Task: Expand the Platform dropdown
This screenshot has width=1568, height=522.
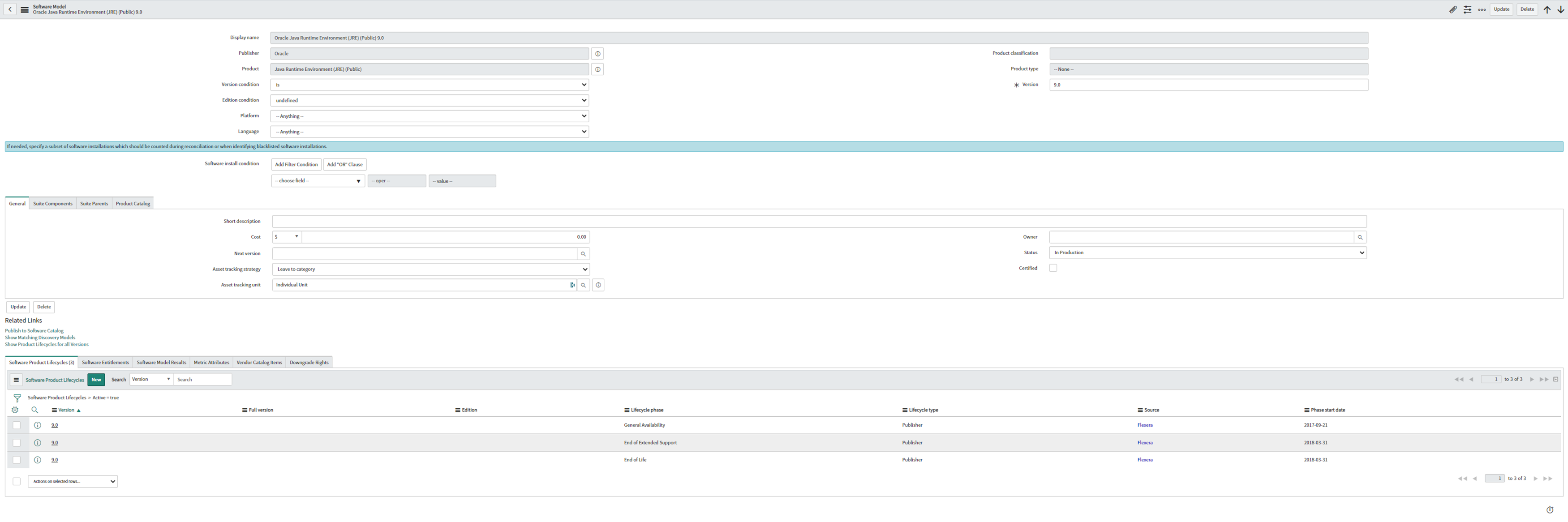Action: coord(430,116)
